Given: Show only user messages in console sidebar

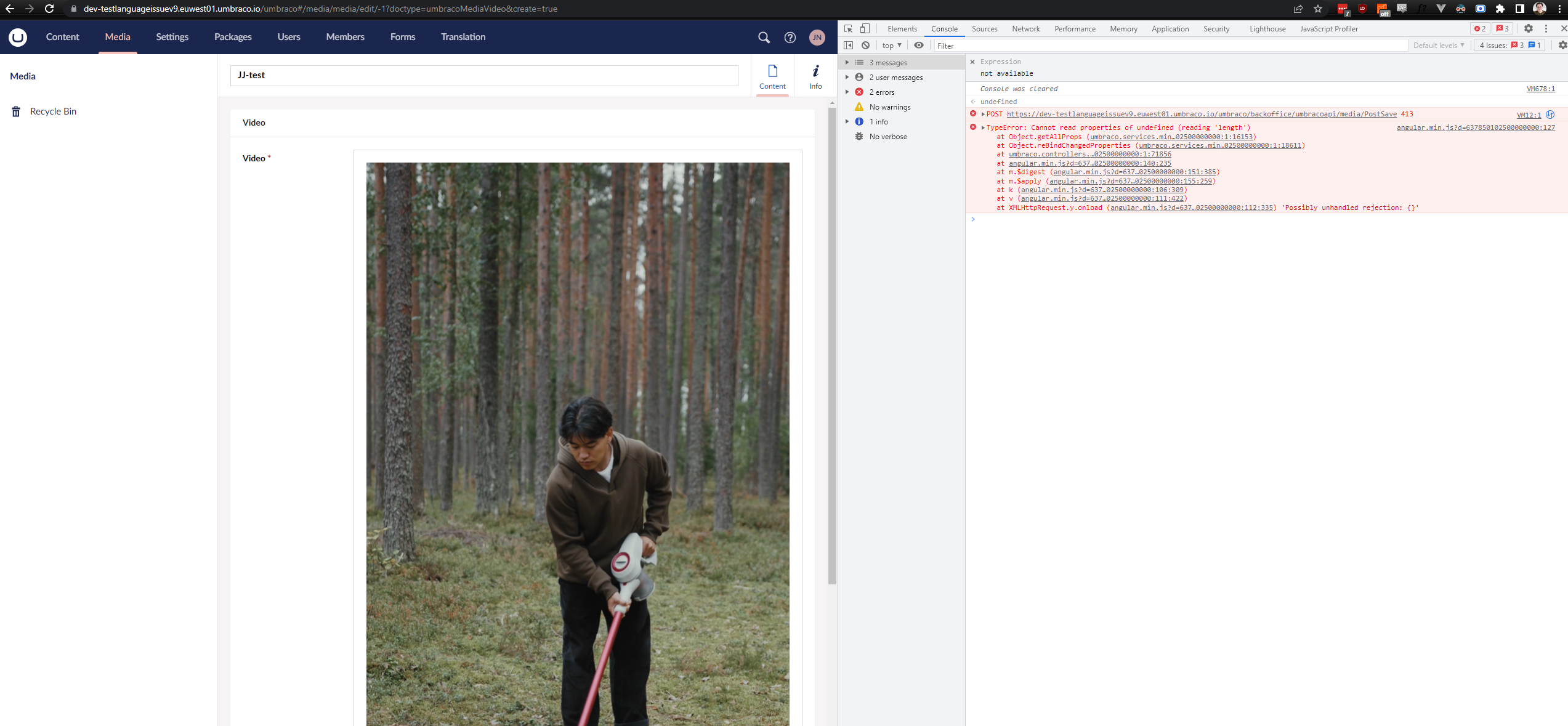Looking at the screenshot, I should [895, 77].
